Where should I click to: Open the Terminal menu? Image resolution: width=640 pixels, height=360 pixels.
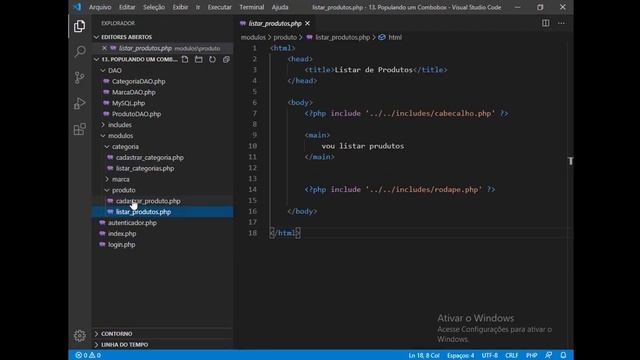[x=251, y=7]
